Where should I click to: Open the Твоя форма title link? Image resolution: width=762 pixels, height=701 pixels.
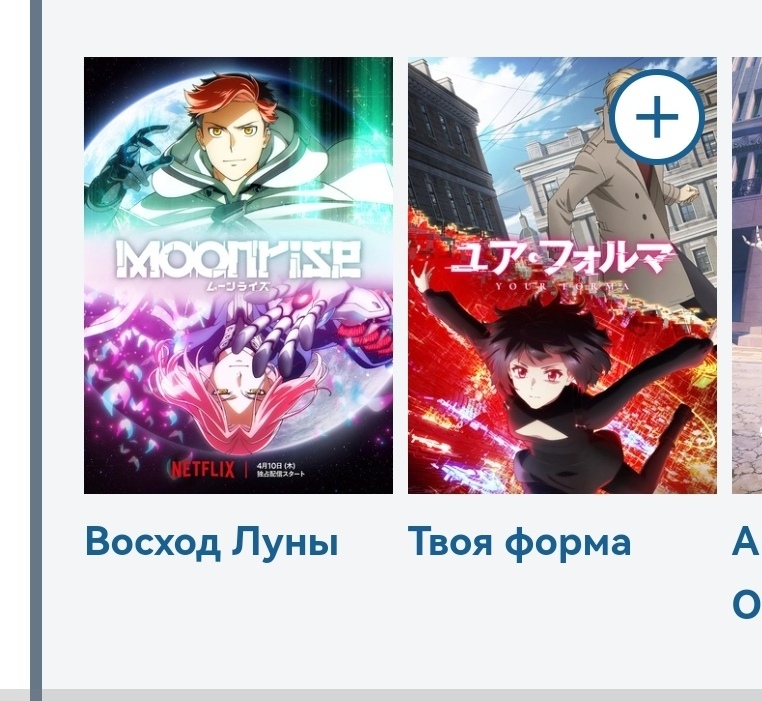click(x=519, y=543)
